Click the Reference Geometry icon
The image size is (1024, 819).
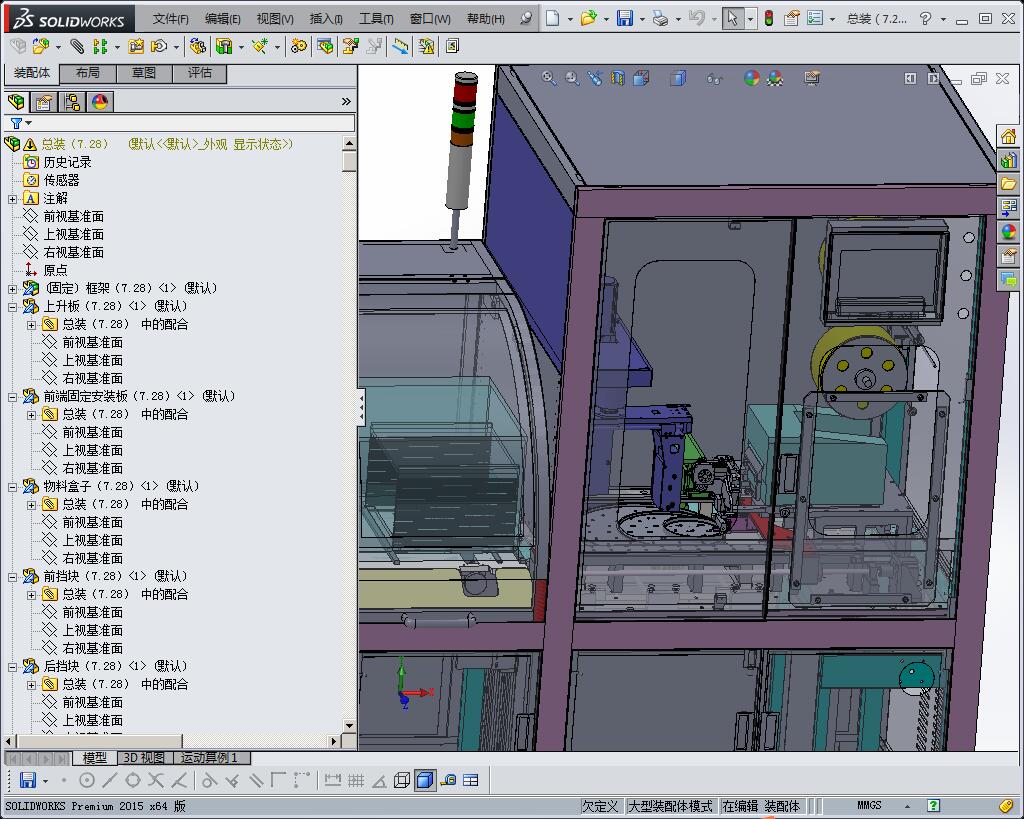261,46
